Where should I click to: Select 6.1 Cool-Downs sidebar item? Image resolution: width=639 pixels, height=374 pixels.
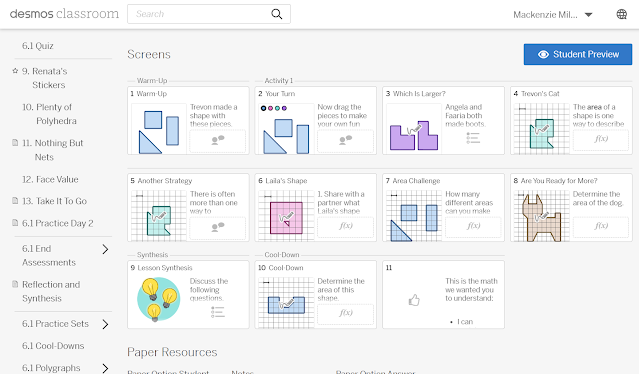click(x=53, y=346)
